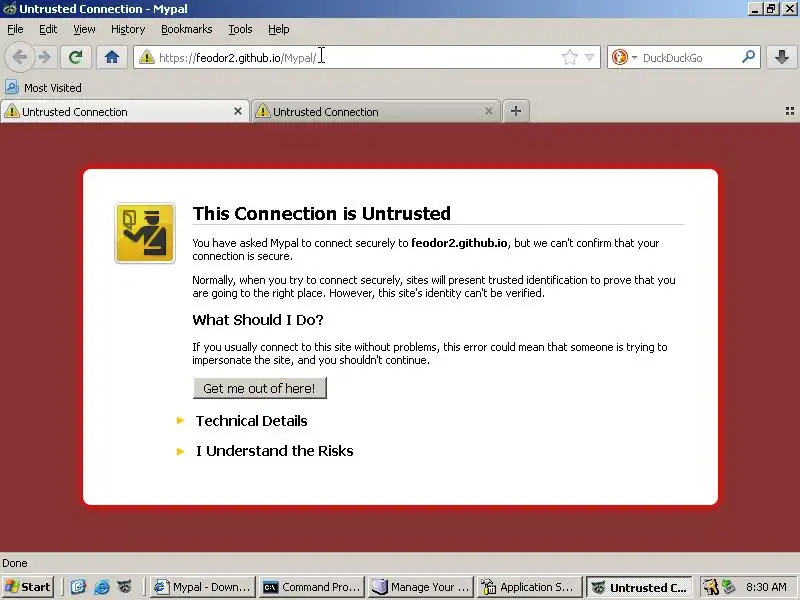Switch to Command Prompt taskbar window

tap(312, 587)
